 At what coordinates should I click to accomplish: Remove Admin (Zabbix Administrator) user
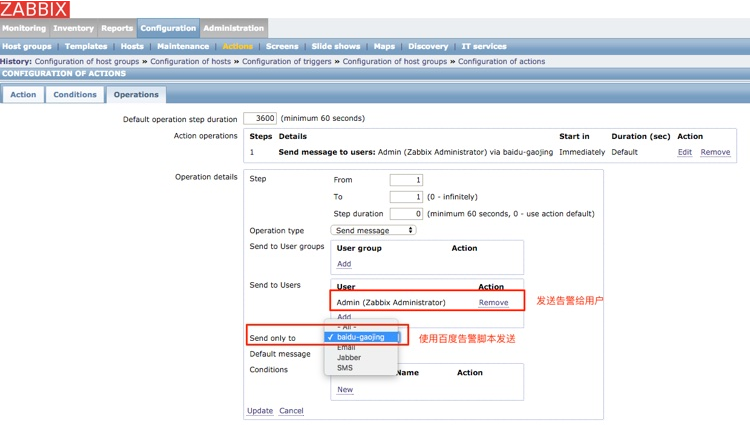[493, 302]
